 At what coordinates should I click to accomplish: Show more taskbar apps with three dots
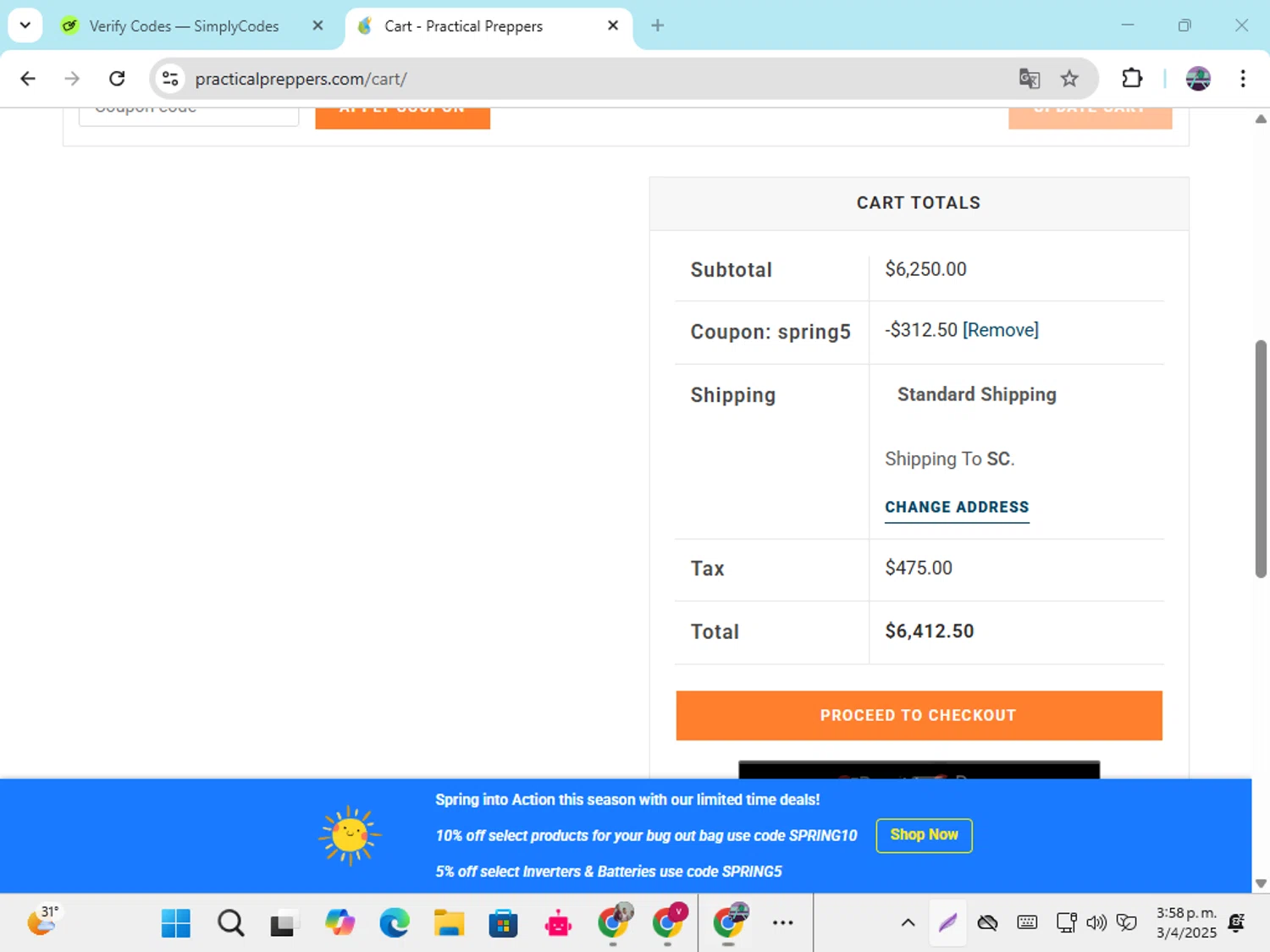tap(783, 923)
